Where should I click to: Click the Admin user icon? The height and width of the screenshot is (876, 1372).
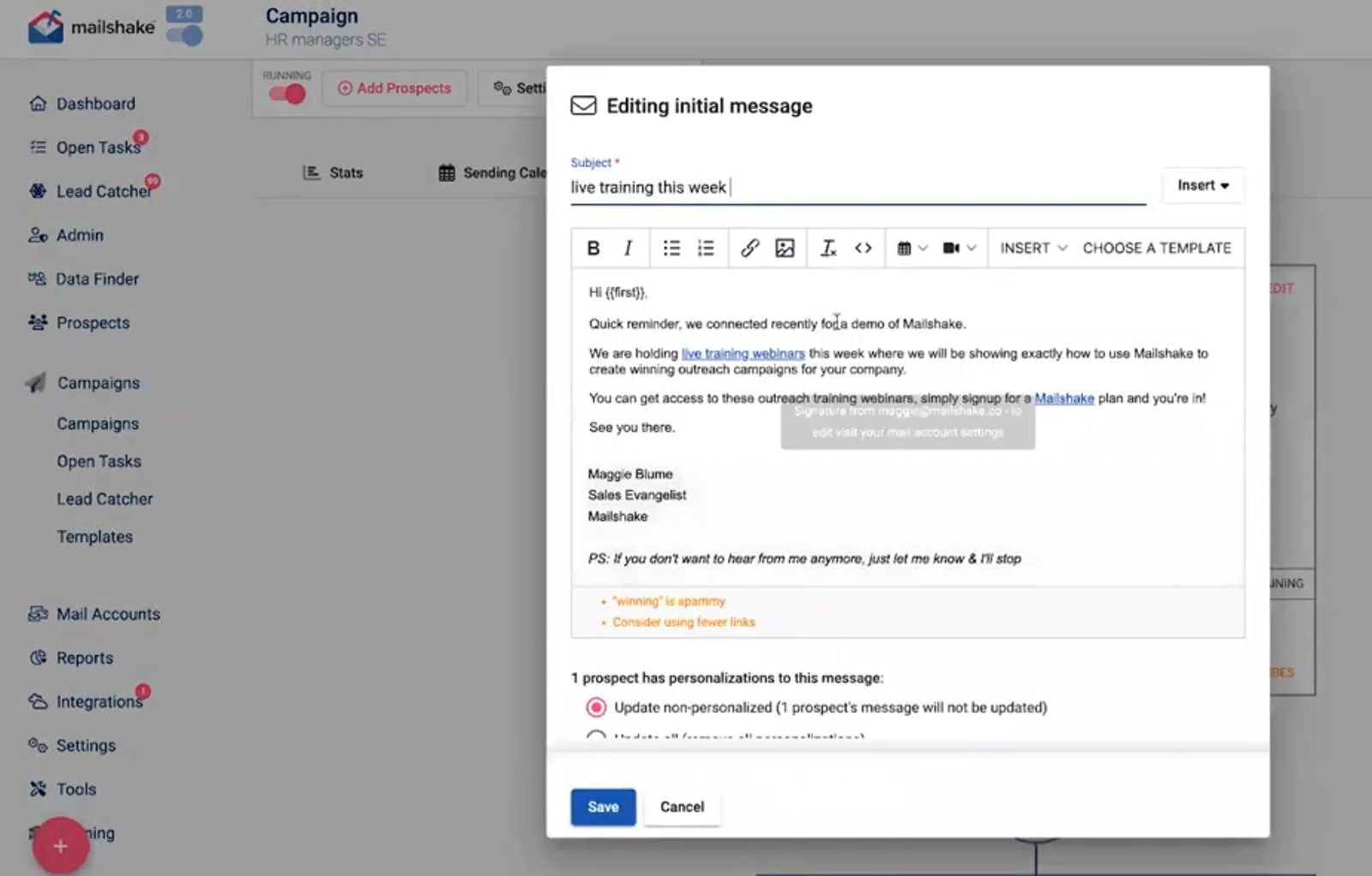pos(38,235)
